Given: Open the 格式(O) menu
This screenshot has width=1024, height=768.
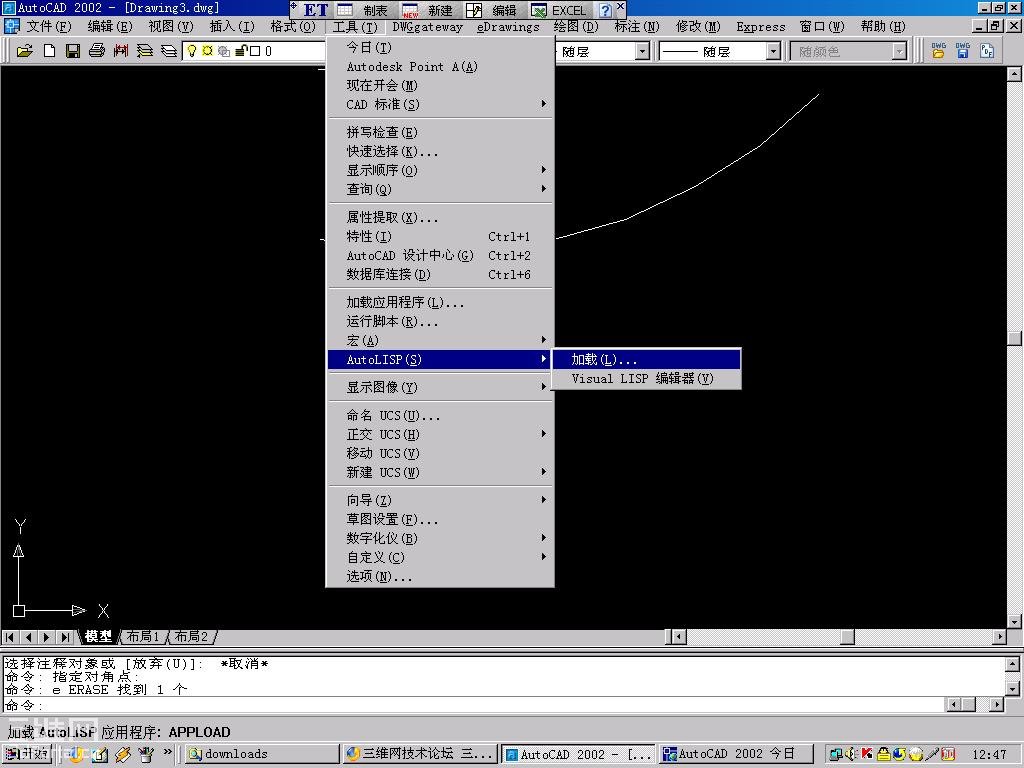Looking at the screenshot, I should (293, 27).
